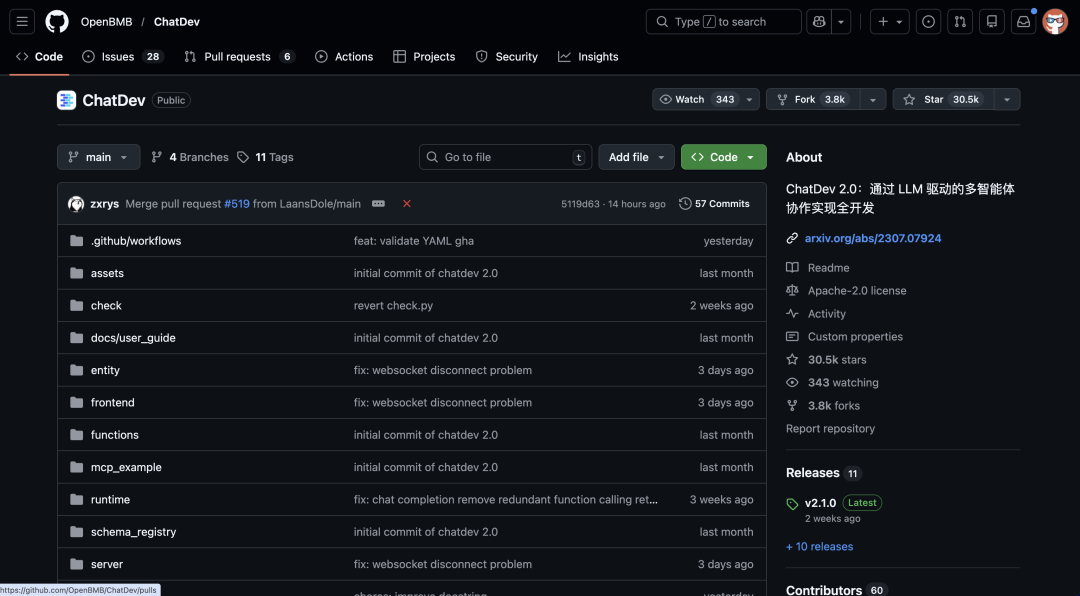Open the Security tab
The height and width of the screenshot is (596, 1080).
tap(506, 56)
